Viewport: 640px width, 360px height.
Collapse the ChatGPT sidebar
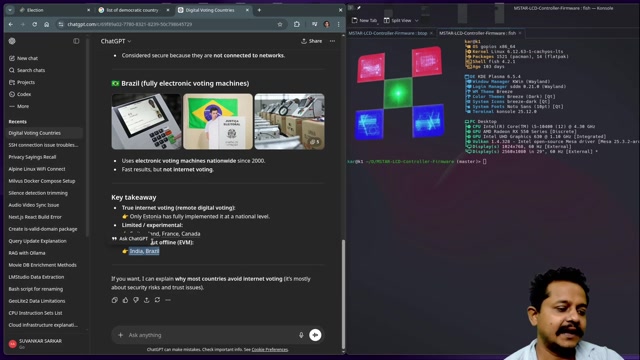pyautogui.click(x=76, y=41)
